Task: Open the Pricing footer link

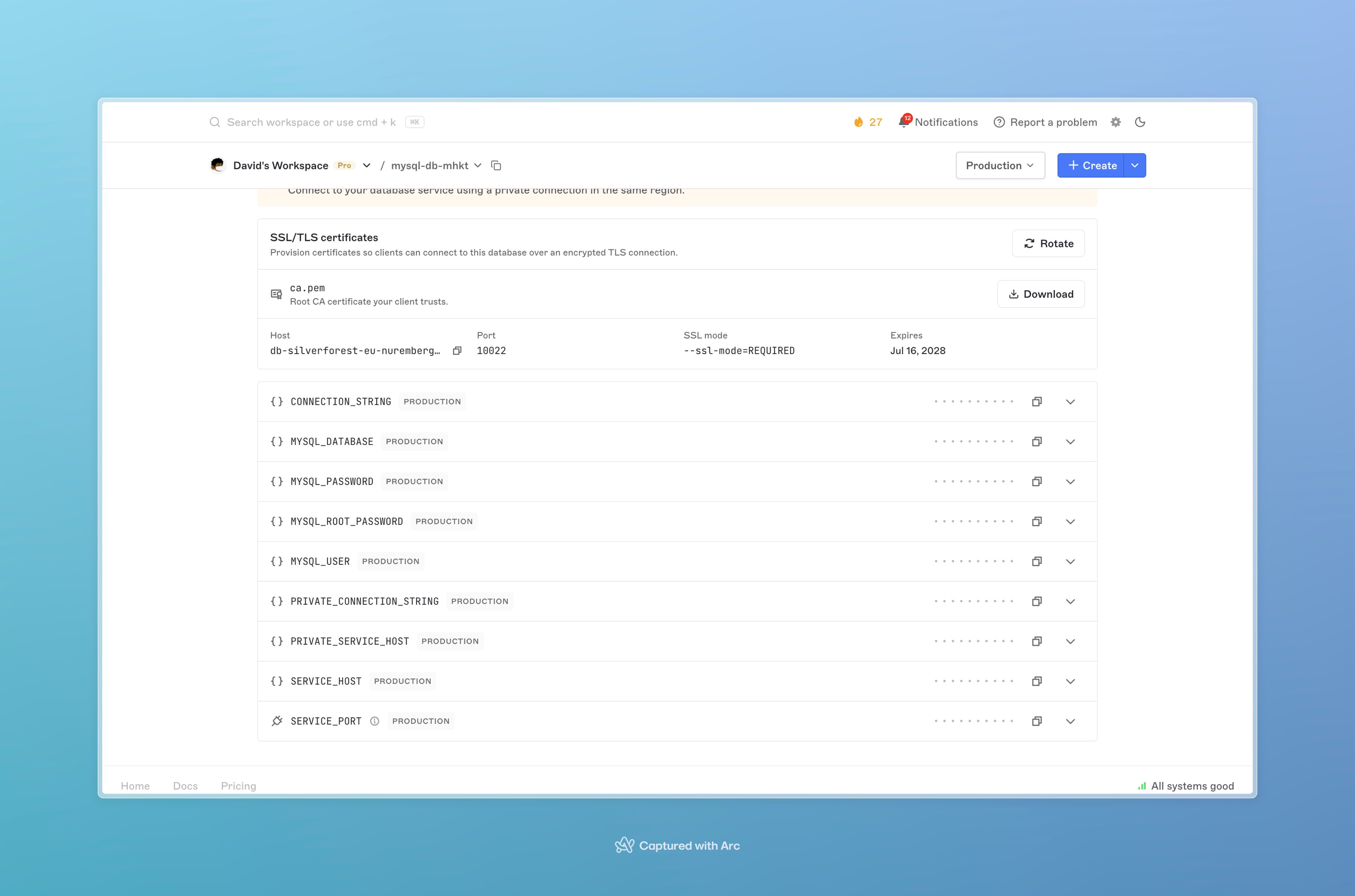Action: tap(238, 786)
